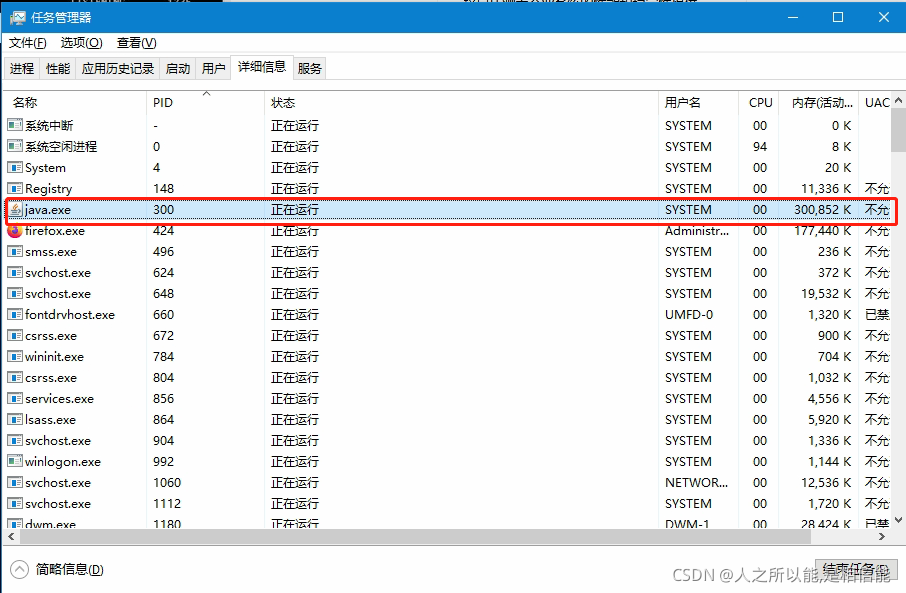Click the 系统空闲进程 row icon
906x593 pixels.
click(x=15, y=146)
